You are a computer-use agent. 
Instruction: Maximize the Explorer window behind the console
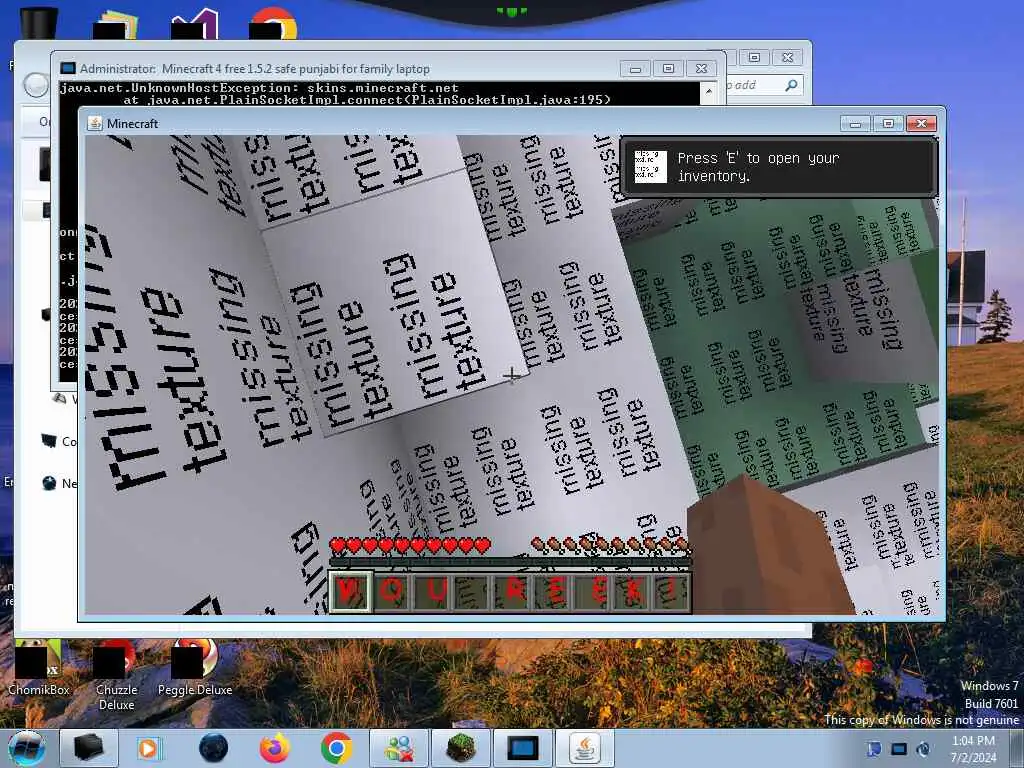pyautogui.click(x=754, y=57)
